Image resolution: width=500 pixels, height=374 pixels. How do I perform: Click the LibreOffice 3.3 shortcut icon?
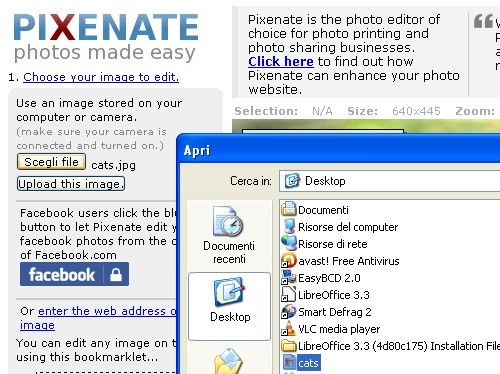(x=289, y=294)
